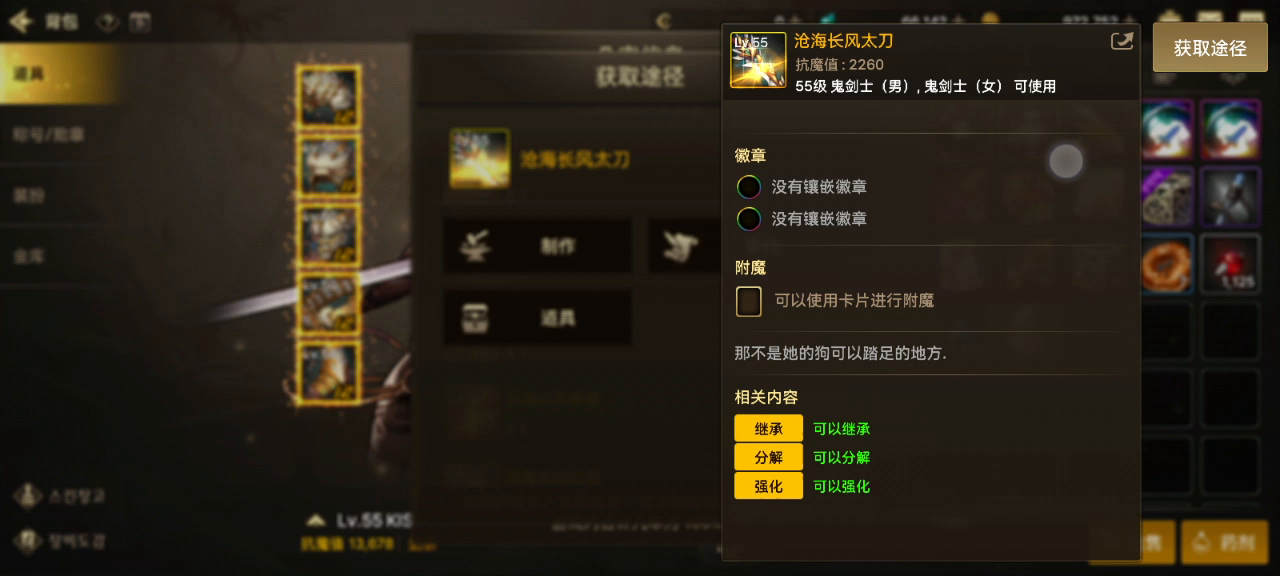1280x576 pixels.
Task: Click the 继承 inherit button
Action: click(x=768, y=428)
